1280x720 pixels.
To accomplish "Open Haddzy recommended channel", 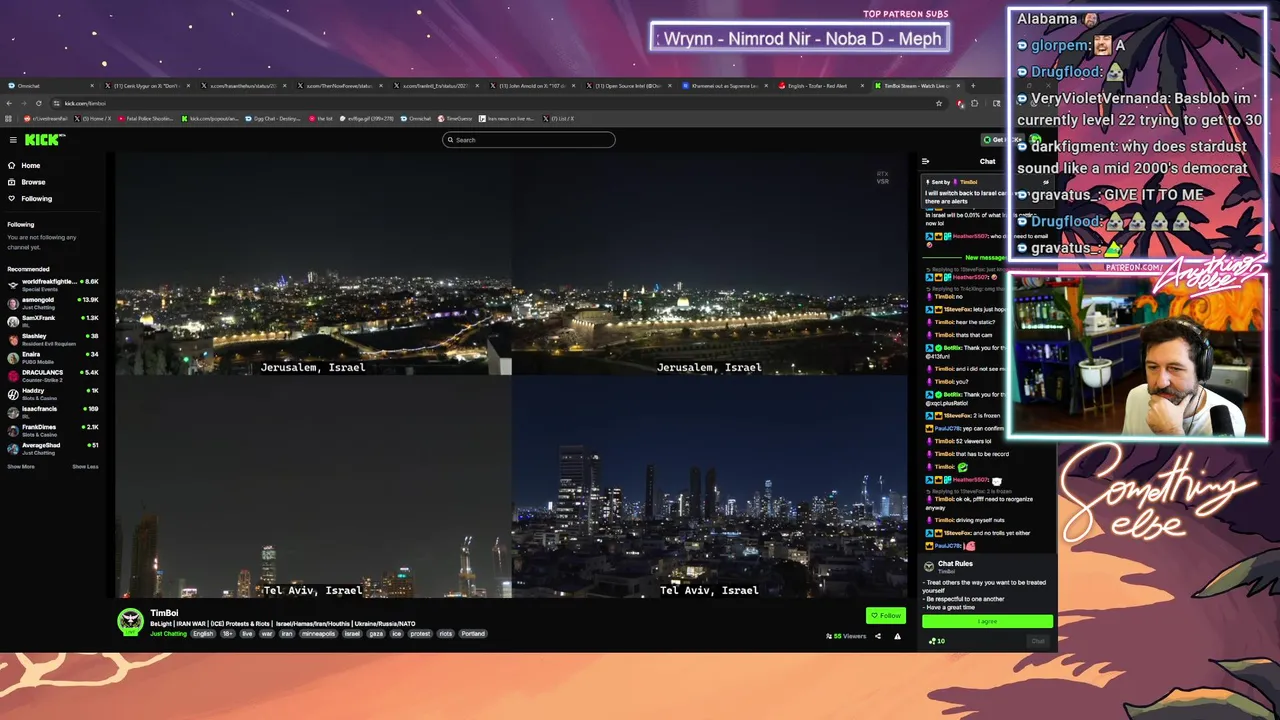I will (x=52, y=393).
